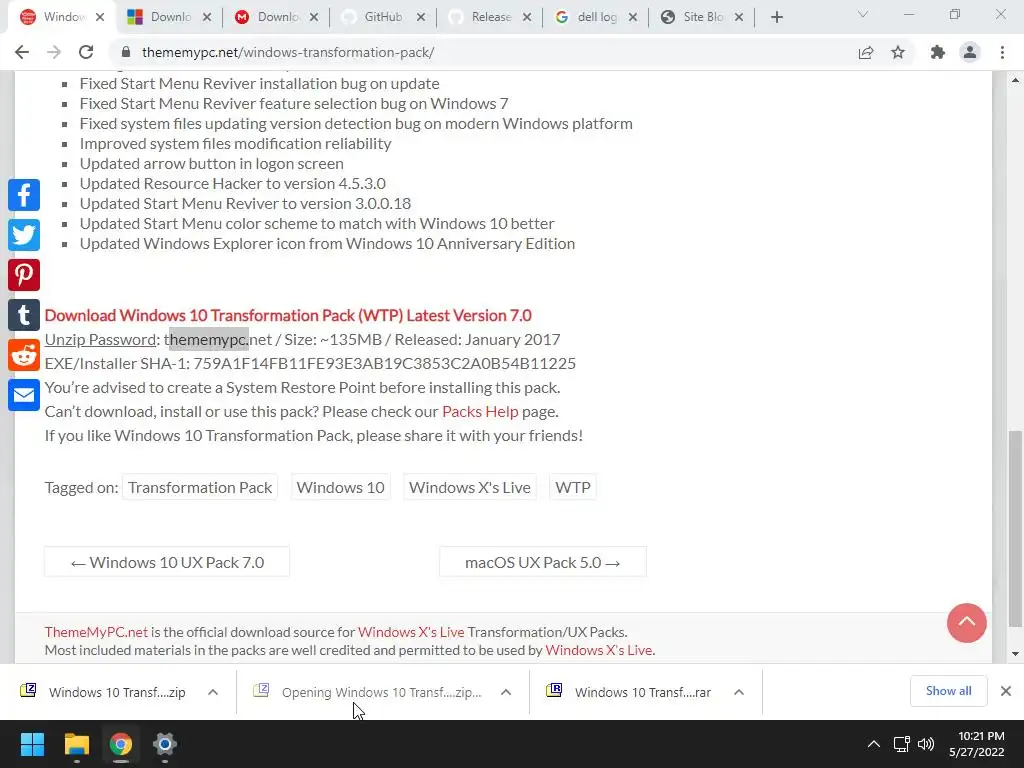Go forward in browser history
The width and height of the screenshot is (1024, 768).
(54, 52)
